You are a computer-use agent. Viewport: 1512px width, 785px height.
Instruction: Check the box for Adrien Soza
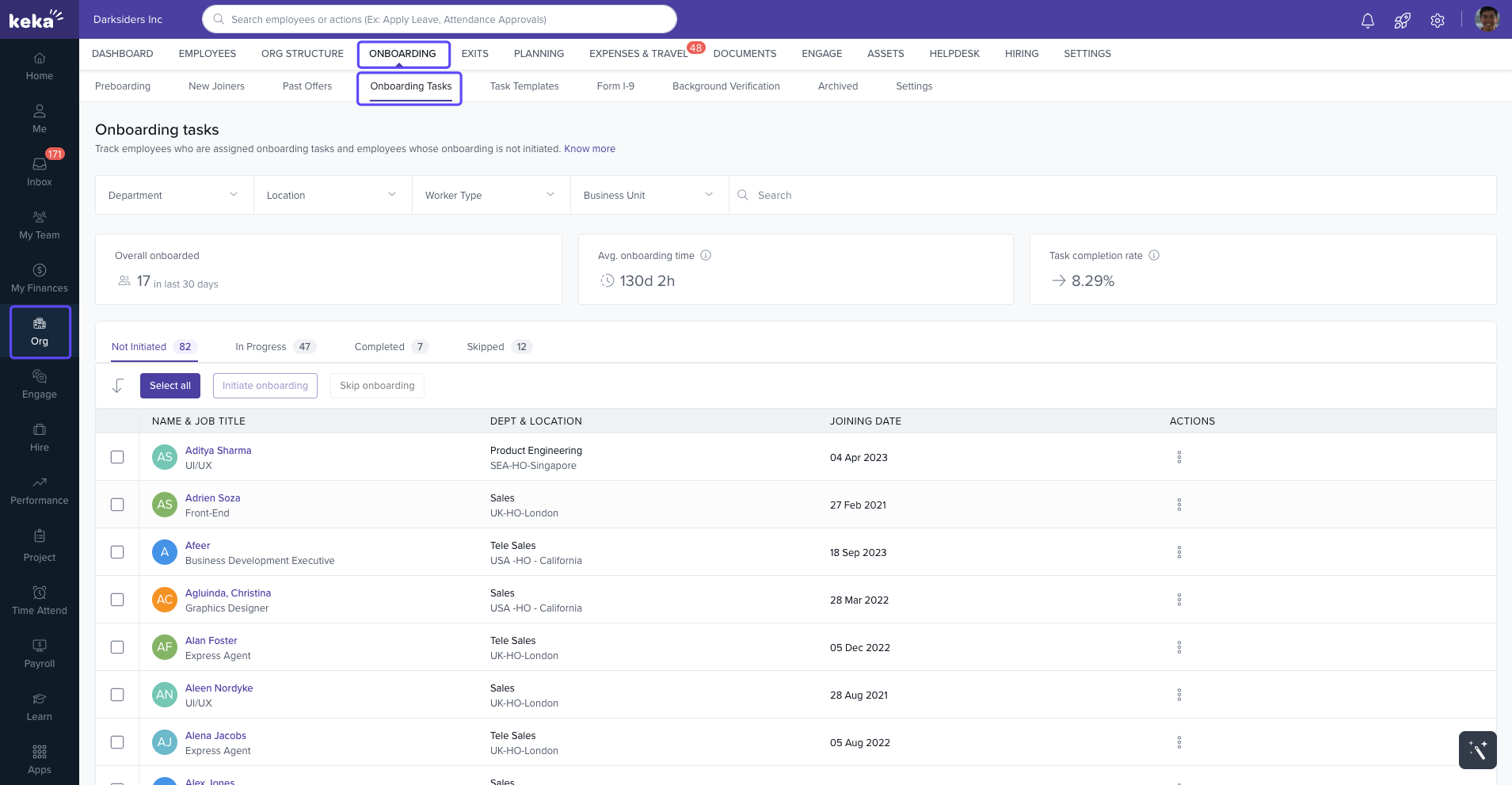[x=117, y=505]
